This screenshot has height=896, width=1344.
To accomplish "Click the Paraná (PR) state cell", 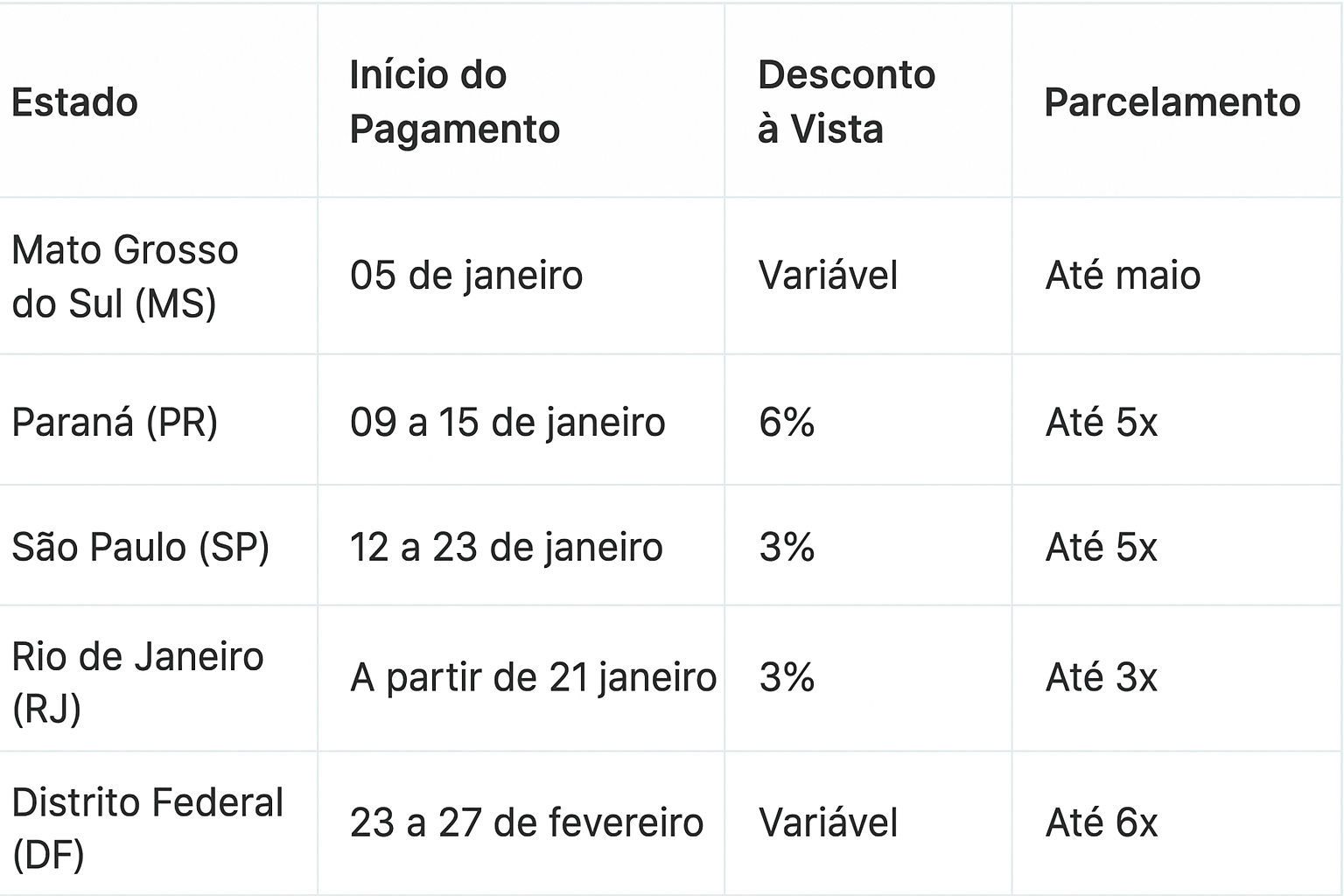I will pyautogui.click(x=115, y=423).
